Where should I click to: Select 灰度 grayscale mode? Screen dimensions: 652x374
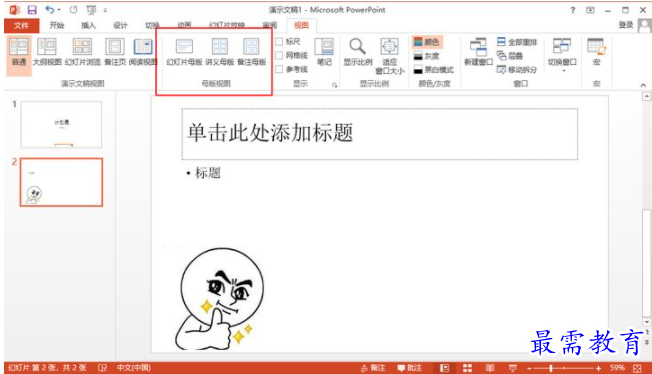pyautogui.click(x=427, y=56)
